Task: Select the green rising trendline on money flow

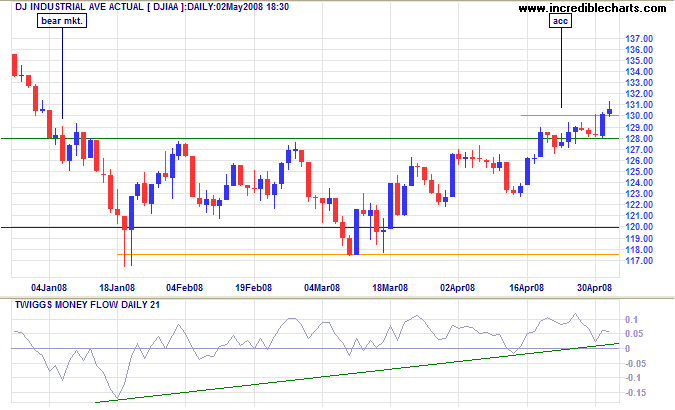Action: point(357,373)
